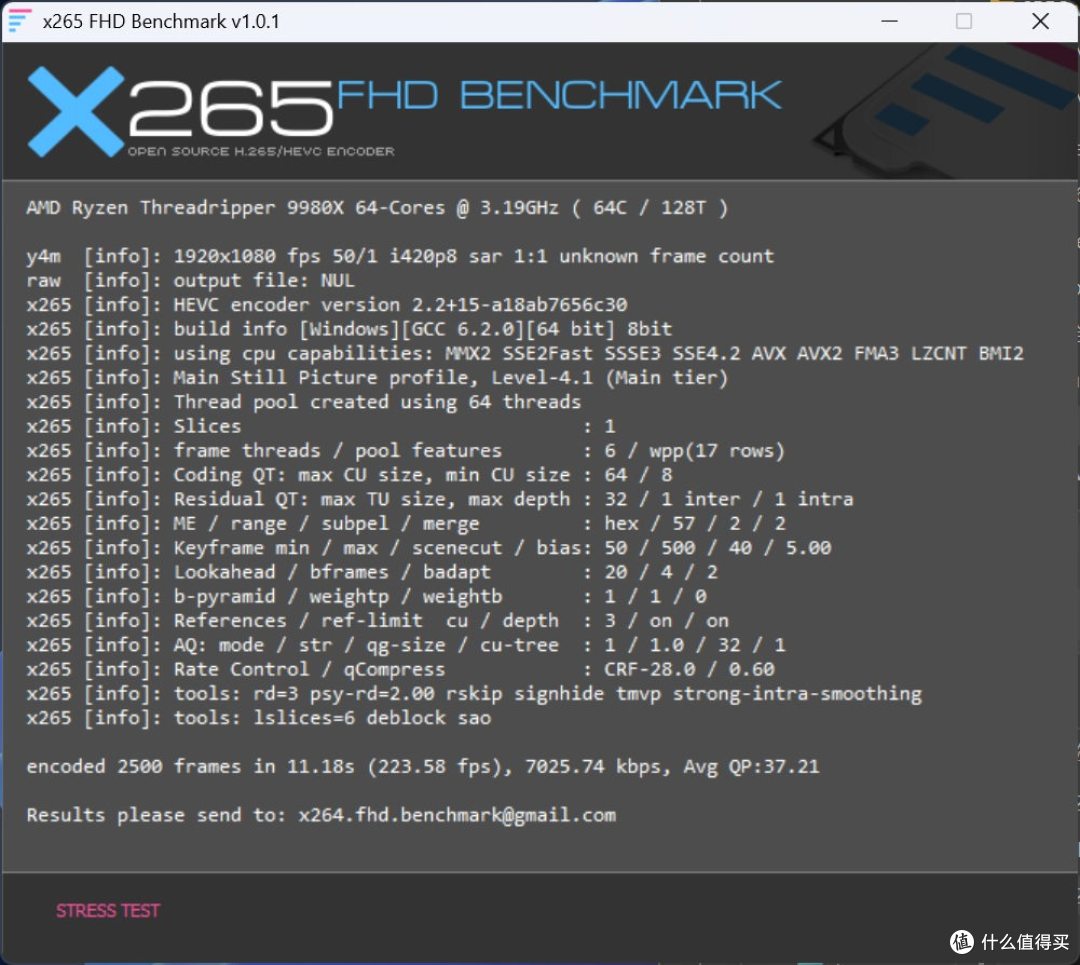1080x965 pixels.
Task: Click the 'AQ: mode / str / qg-size' line
Action: pyautogui.click(x=406, y=645)
